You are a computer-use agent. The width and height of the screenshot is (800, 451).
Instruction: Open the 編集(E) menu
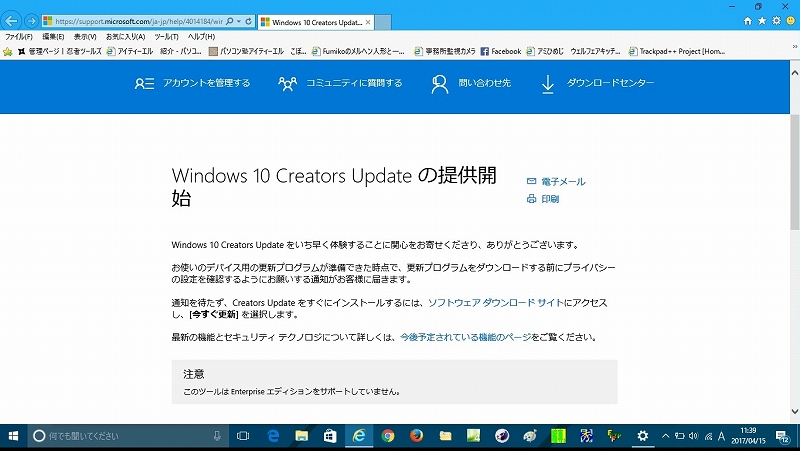(x=53, y=37)
